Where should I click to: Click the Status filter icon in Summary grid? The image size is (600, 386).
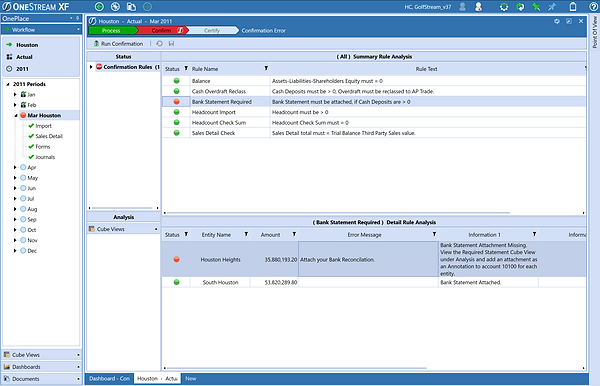[x=186, y=68]
